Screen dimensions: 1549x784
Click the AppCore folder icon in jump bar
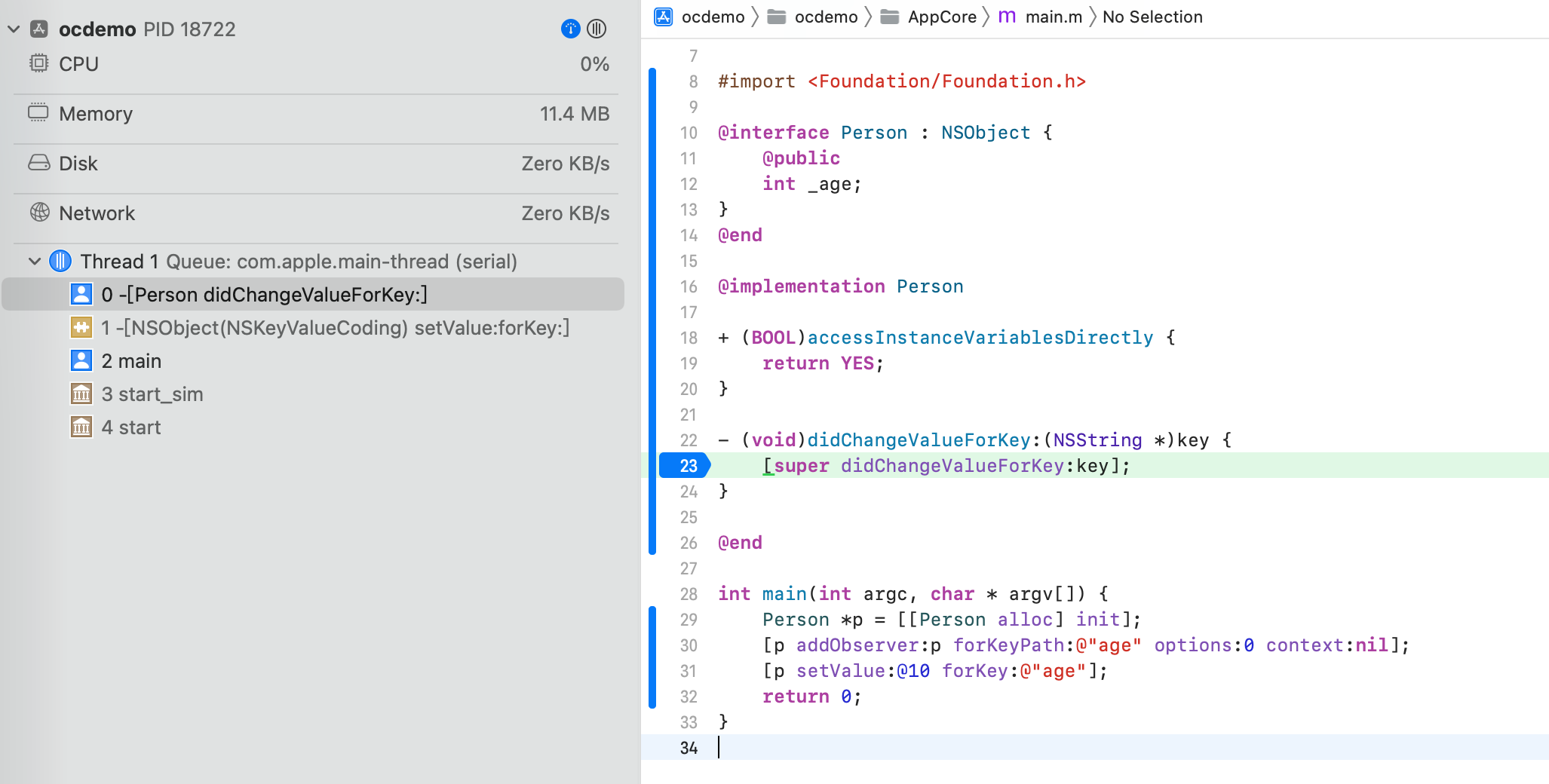[x=890, y=17]
